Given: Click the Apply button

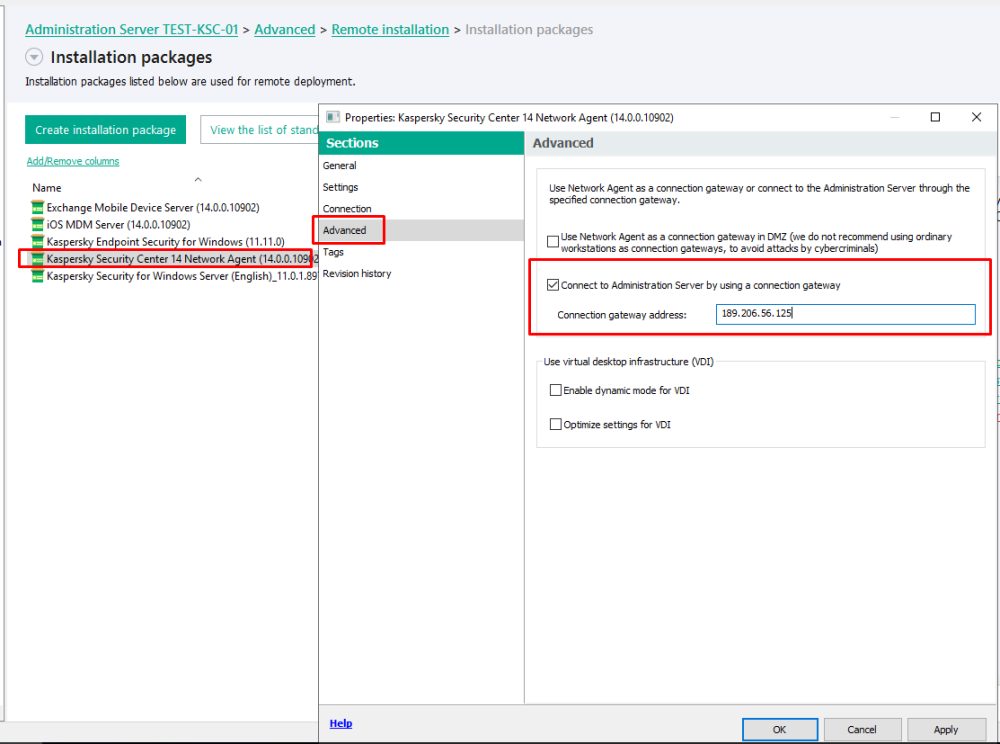Looking at the screenshot, I should [945, 729].
